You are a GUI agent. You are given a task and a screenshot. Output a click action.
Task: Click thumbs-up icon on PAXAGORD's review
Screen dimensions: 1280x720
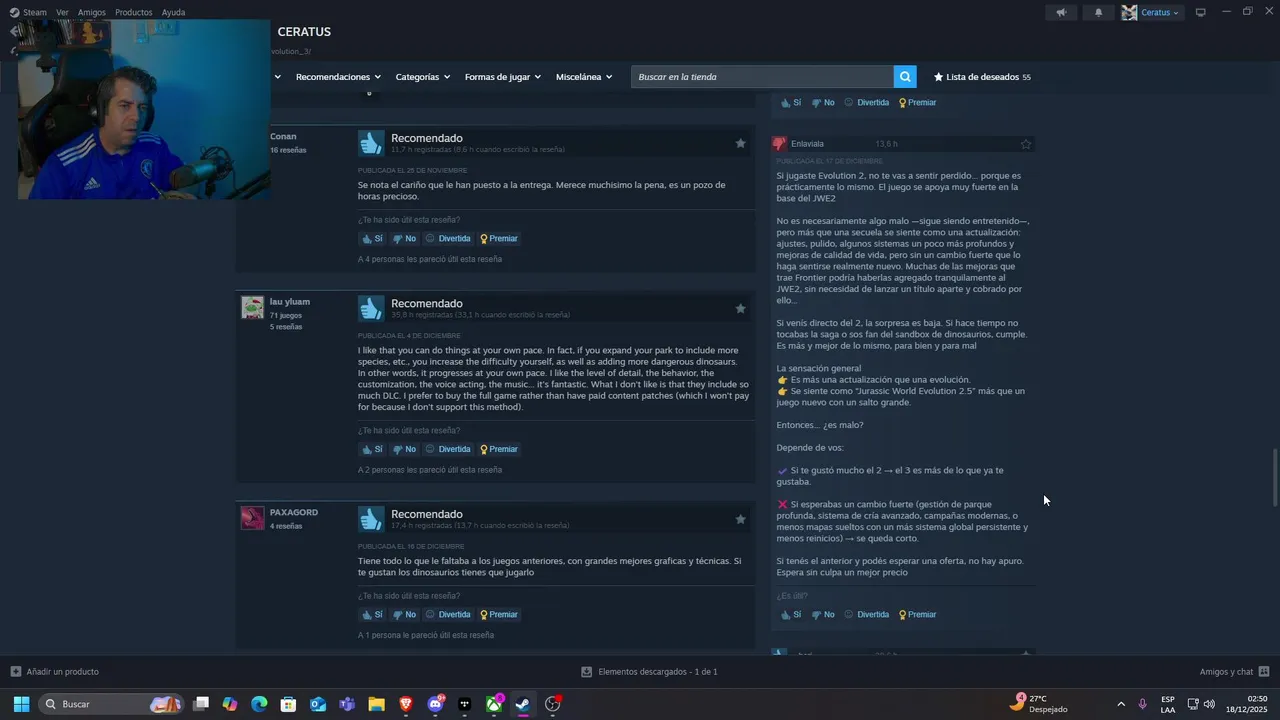tap(371, 519)
